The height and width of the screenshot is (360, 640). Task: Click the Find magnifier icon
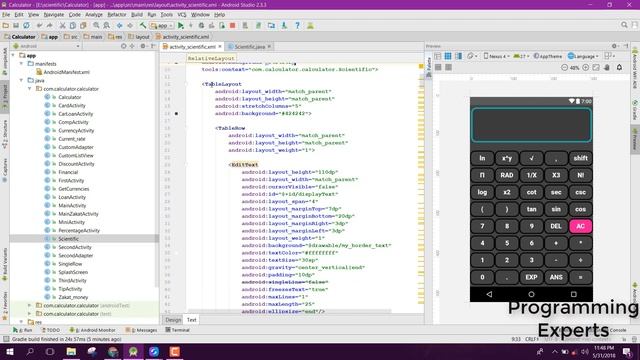96,25
